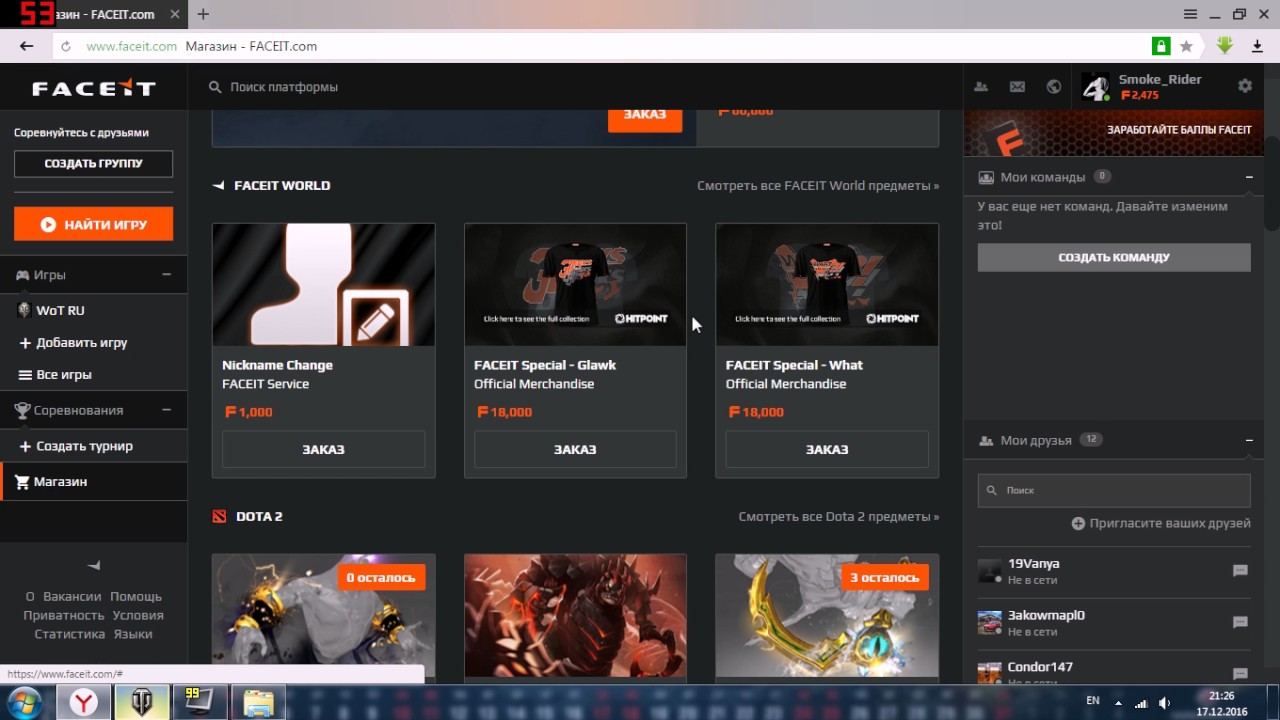Image resolution: width=1280 pixels, height=720 pixels.
Task: Click the volume speaker tray icon
Action: pos(1164,703)
